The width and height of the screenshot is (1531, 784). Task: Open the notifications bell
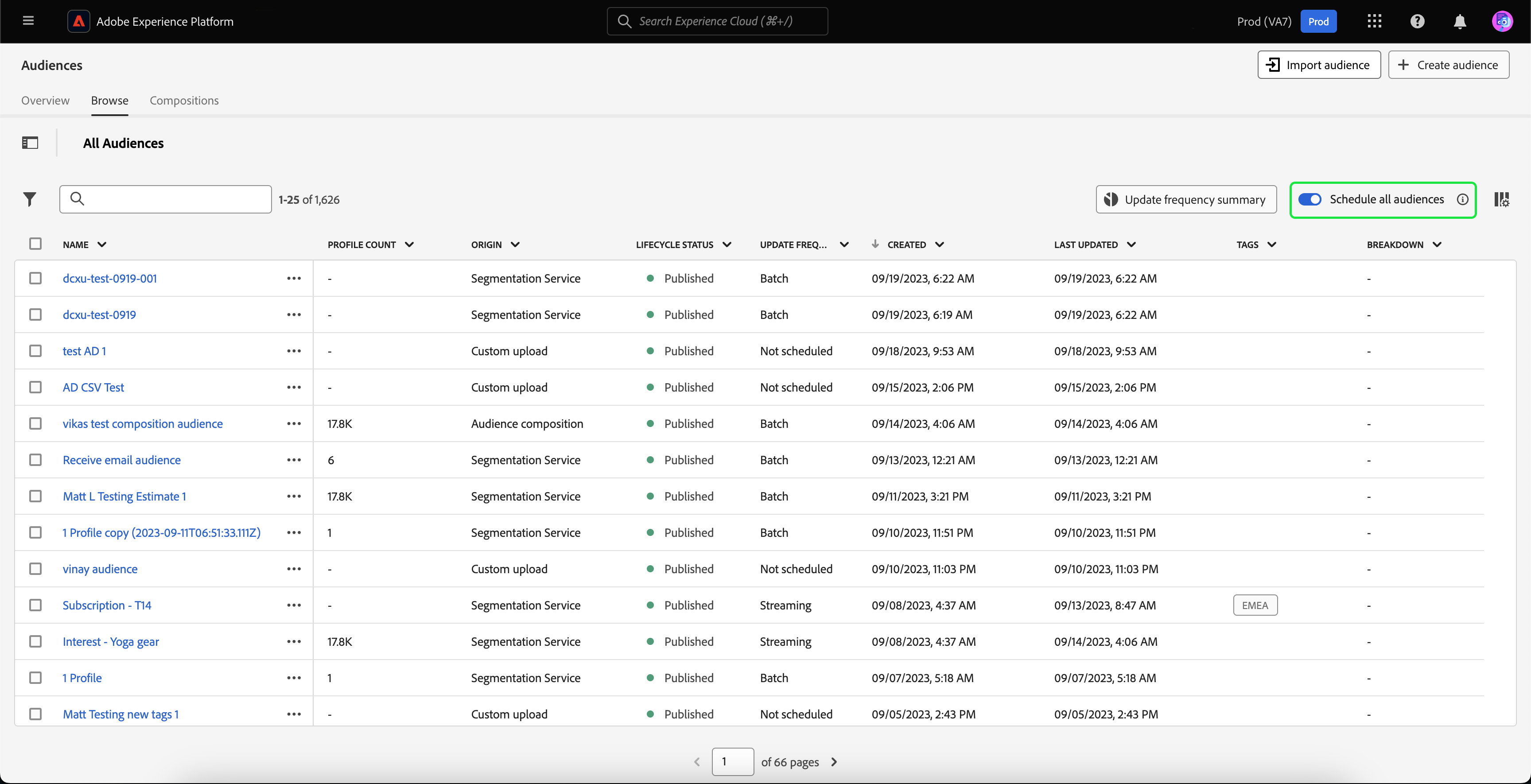(x=1460, y=21)
